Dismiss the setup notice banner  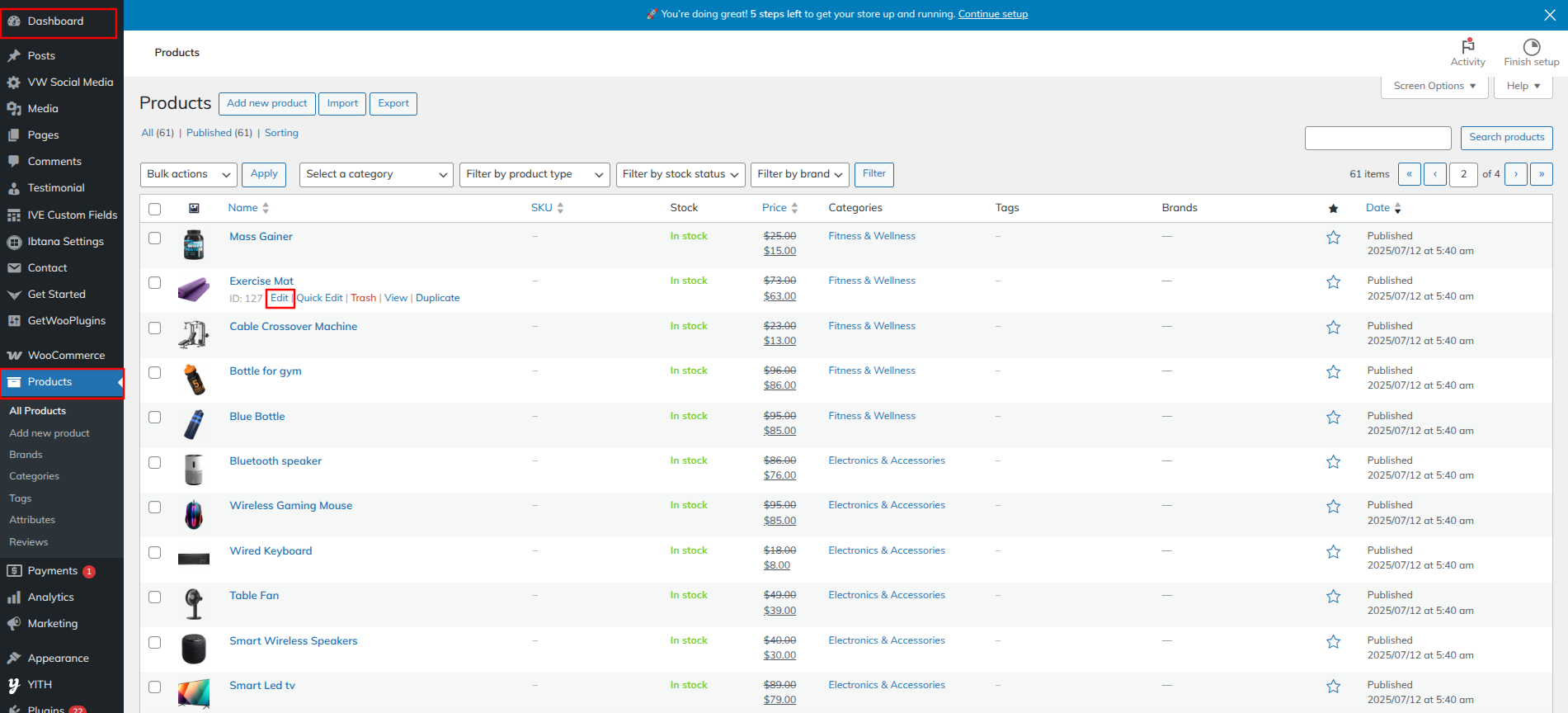[1549, 15]
